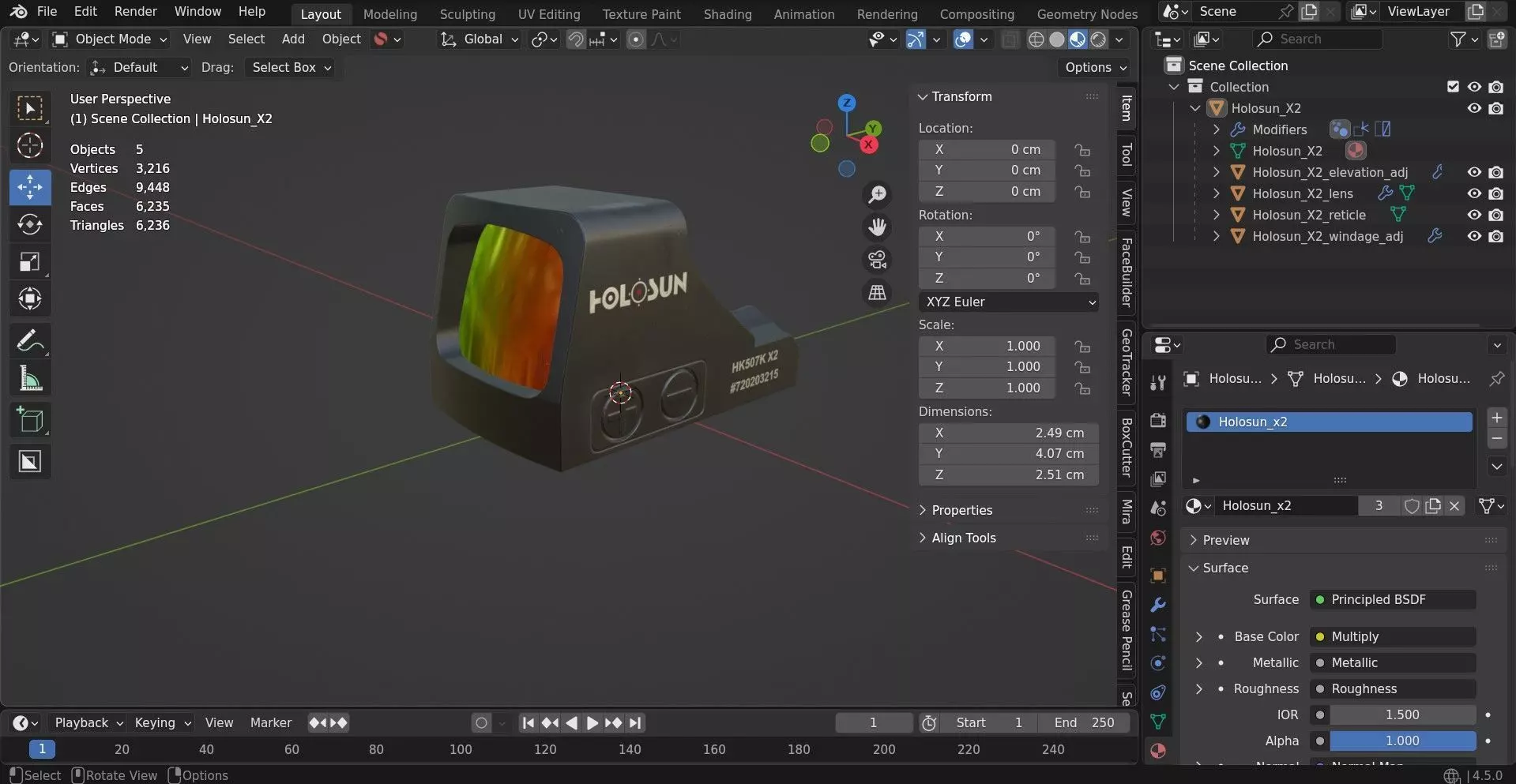Click the zoom view magnifier icon
Image resolution: width=1516 pixels, height=784 pixels.
pos(877,194)
